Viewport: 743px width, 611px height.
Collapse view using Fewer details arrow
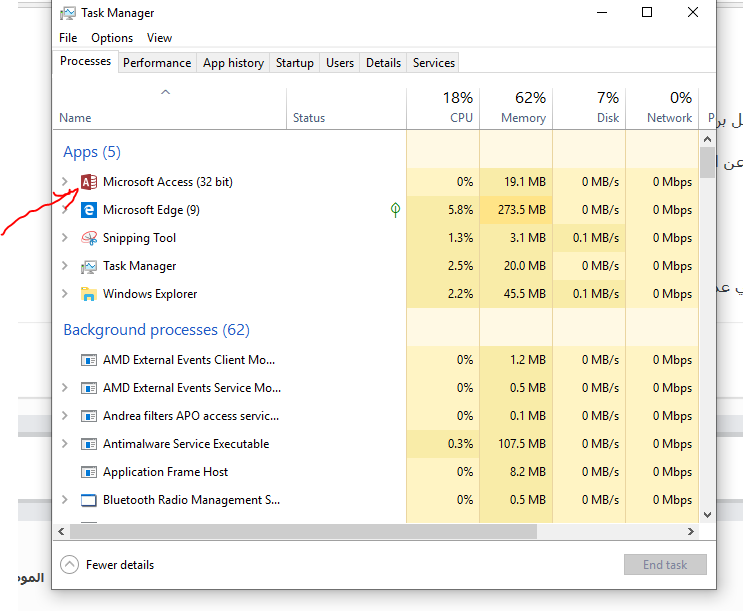(69, 565)
